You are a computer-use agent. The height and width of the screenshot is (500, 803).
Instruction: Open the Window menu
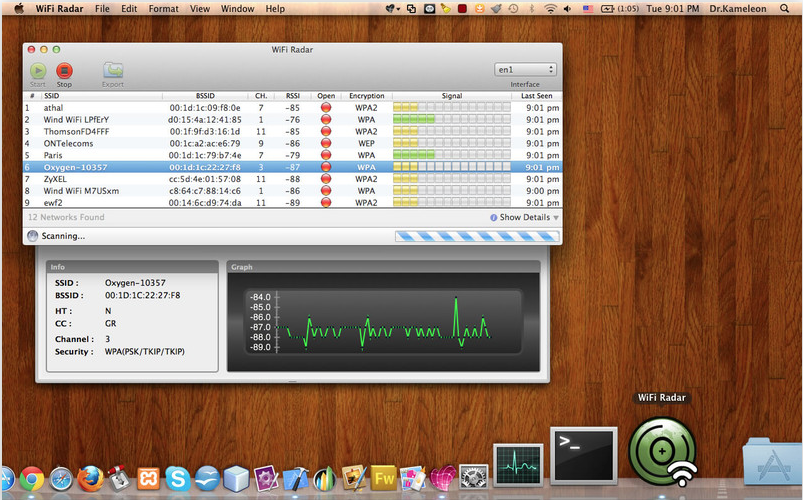[x=237, y=9]
